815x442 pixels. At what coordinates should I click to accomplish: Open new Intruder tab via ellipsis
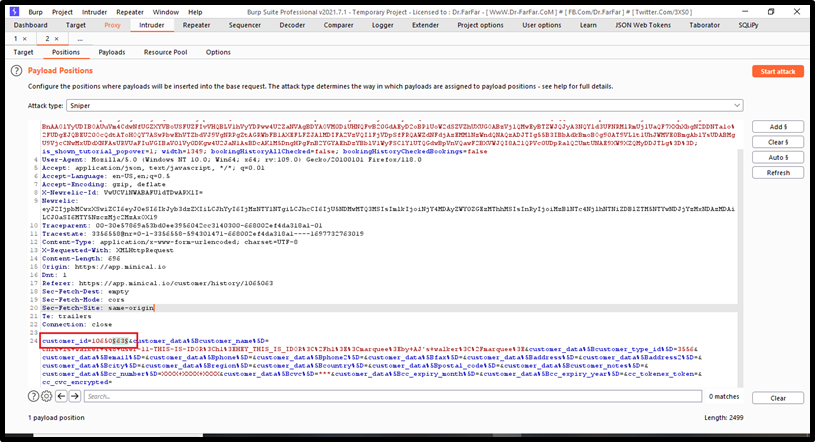(80, 38)
